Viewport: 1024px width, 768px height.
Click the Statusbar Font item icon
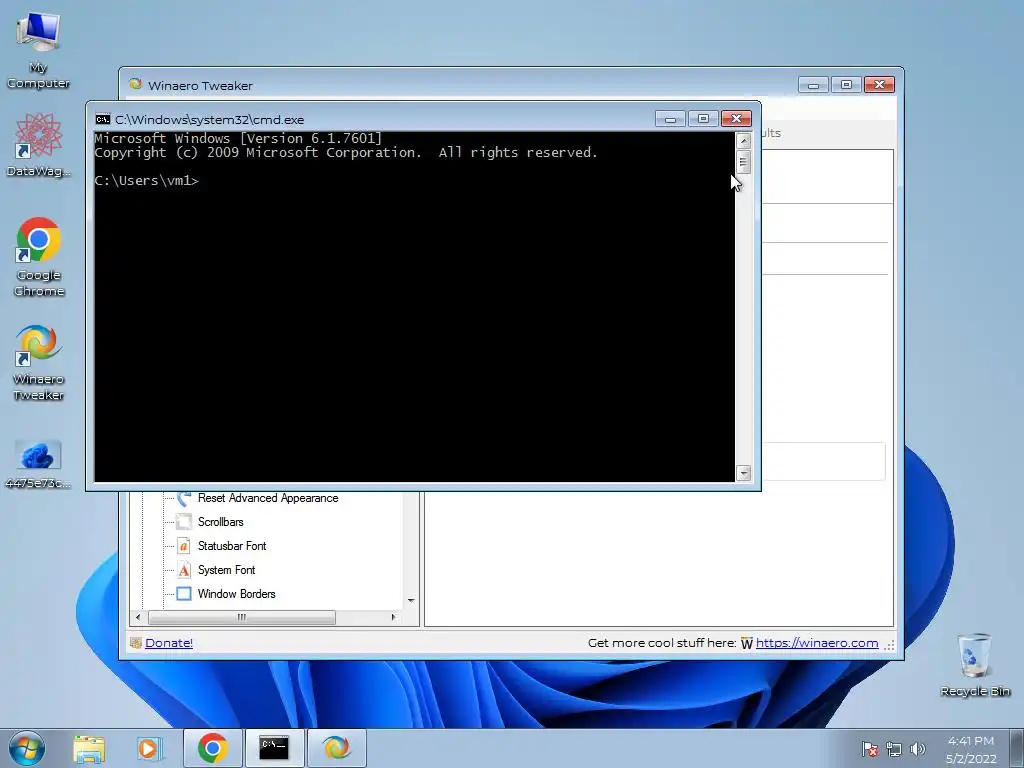(x=184, y=546)
